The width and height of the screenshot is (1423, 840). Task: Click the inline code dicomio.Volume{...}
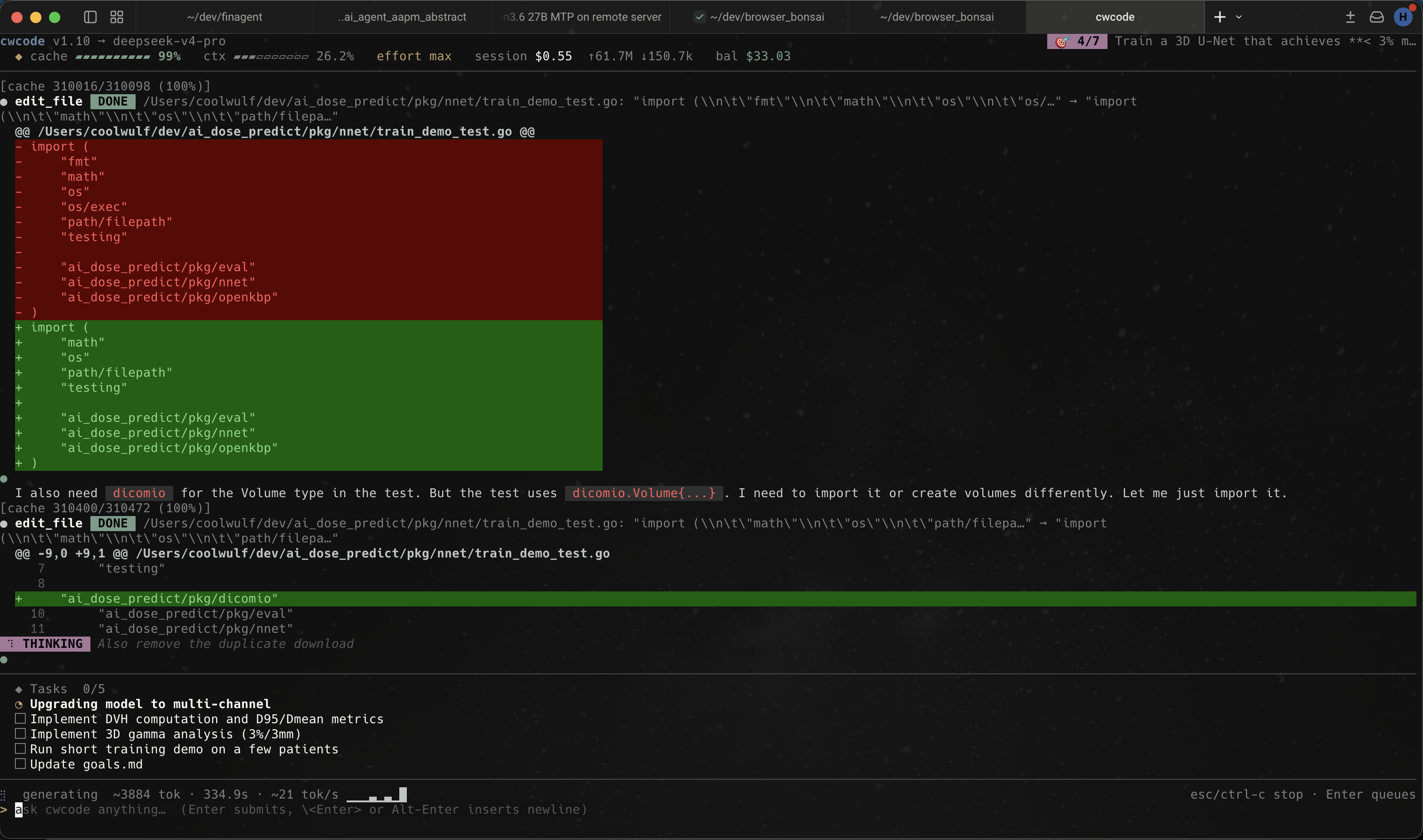(644, 493)
